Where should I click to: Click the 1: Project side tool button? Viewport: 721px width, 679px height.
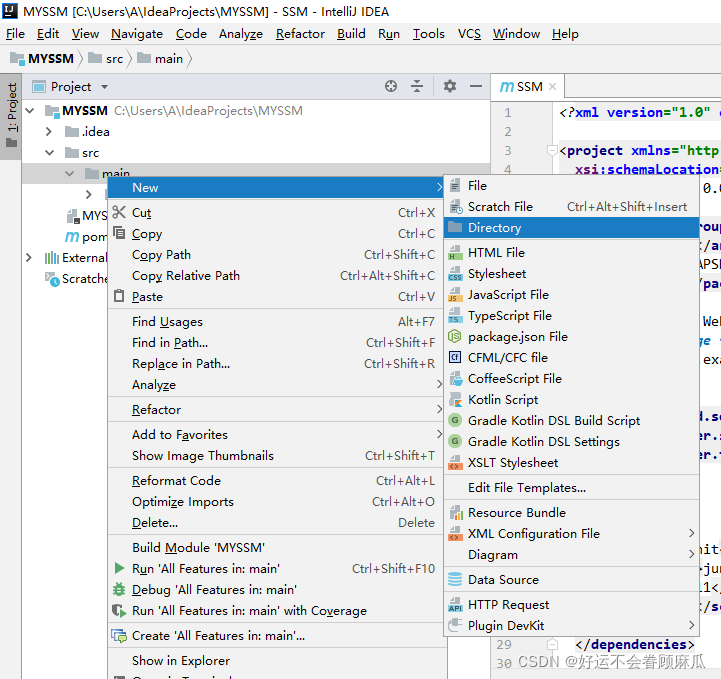12,112
